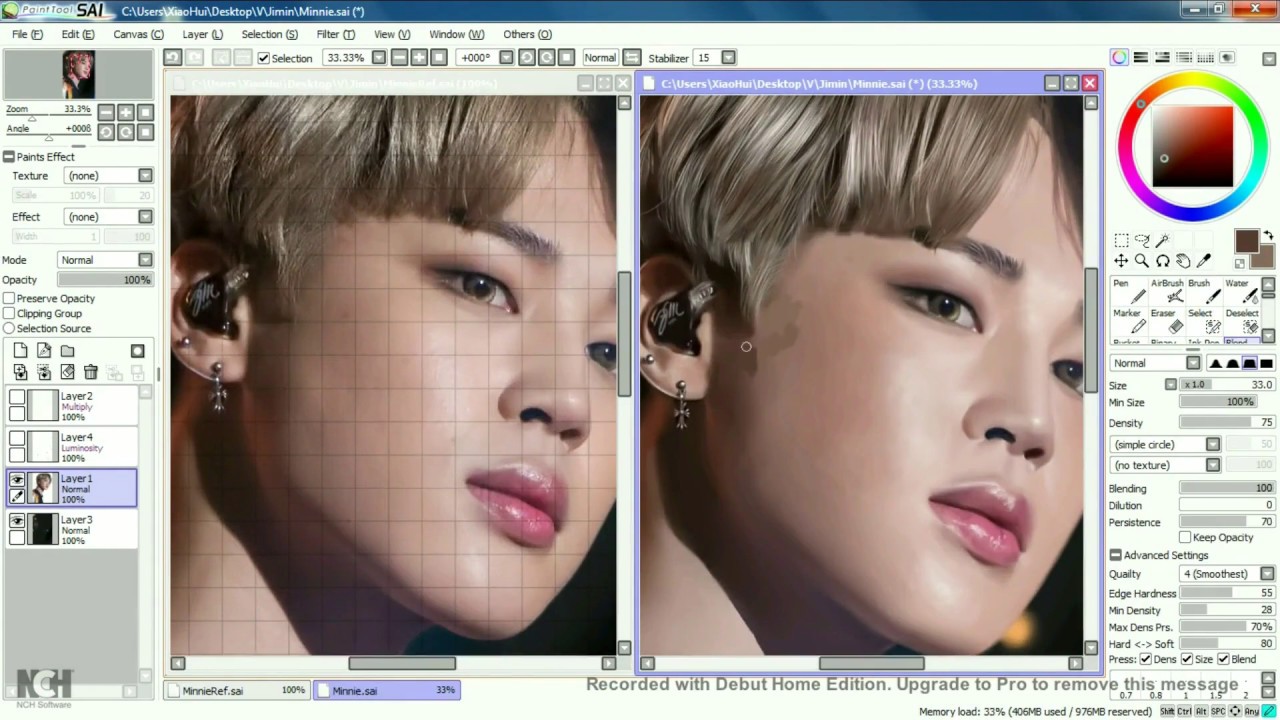Enable Clipping Group
This screenshot has width=1280, height=720.
9,314
